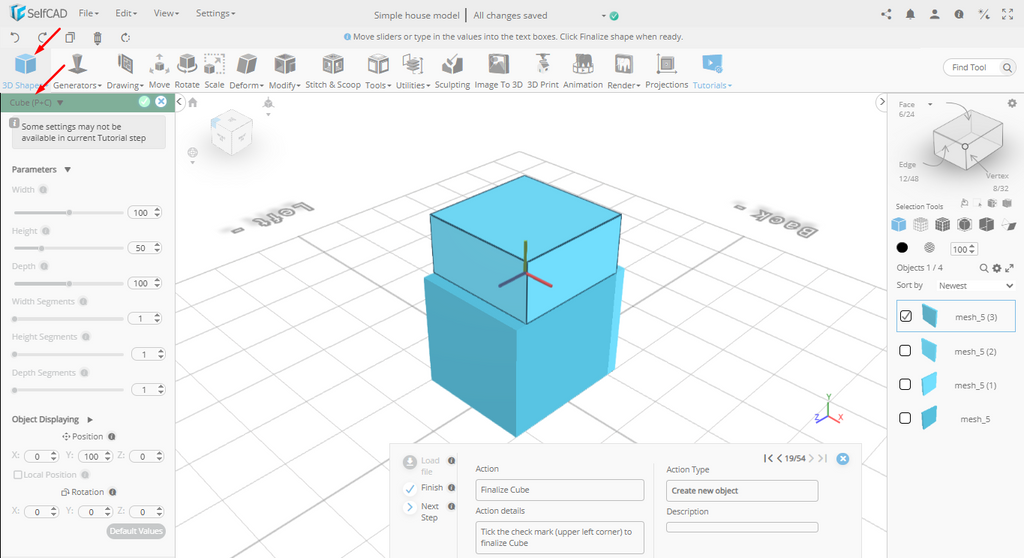Select the Scale tool
This screenshot has height=558, width=1024.
pos(214,71)
